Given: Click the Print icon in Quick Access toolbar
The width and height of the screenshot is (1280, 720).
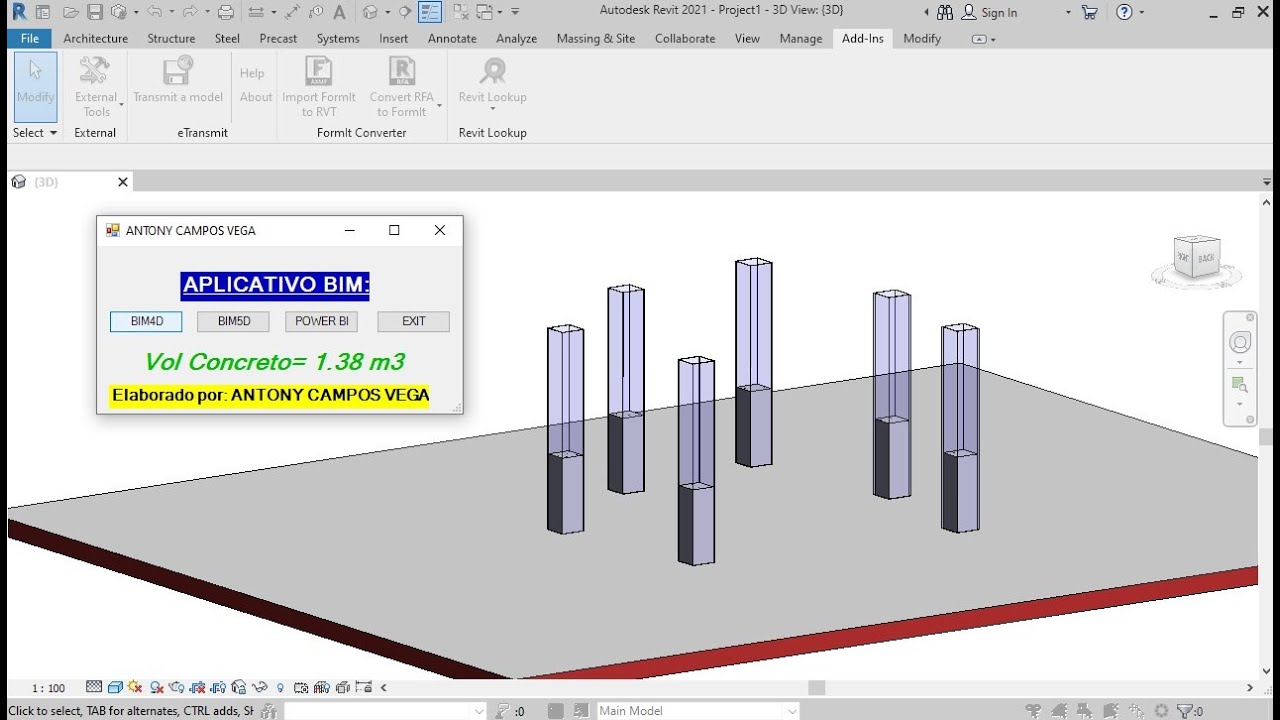Looking at the screenshot, I should 226,12.
